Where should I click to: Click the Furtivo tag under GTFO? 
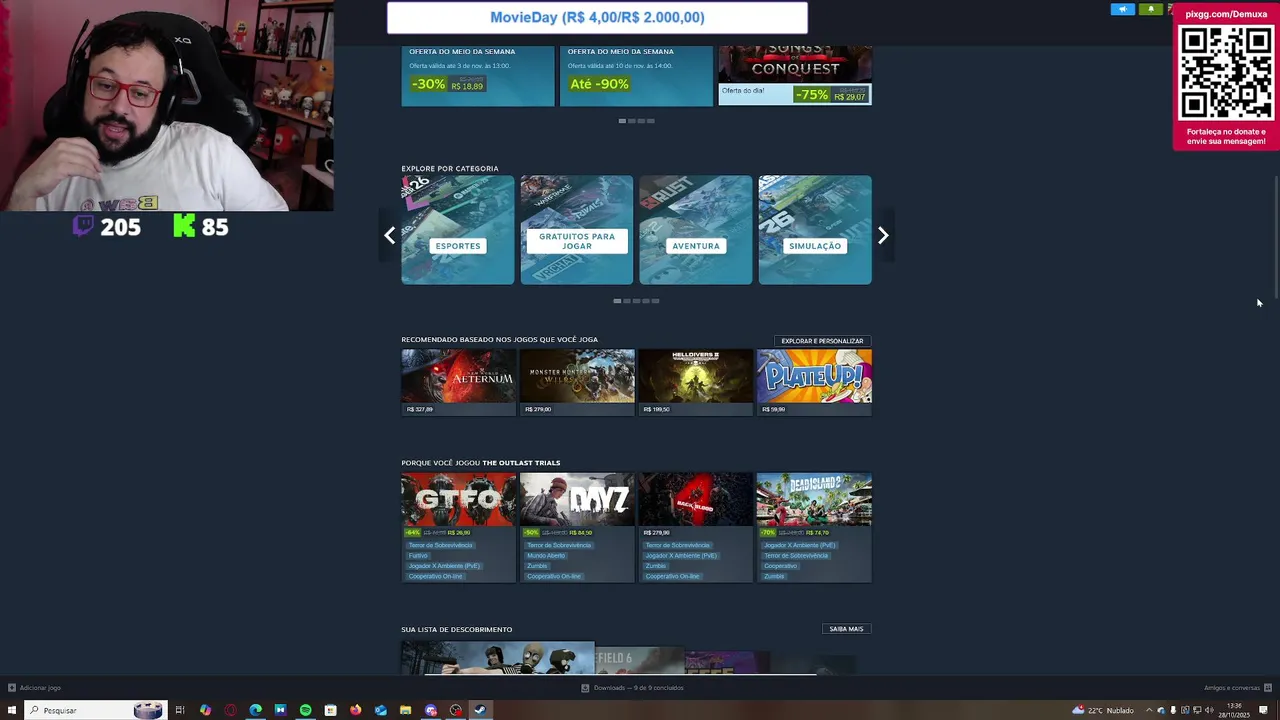[x=418, y=556]
